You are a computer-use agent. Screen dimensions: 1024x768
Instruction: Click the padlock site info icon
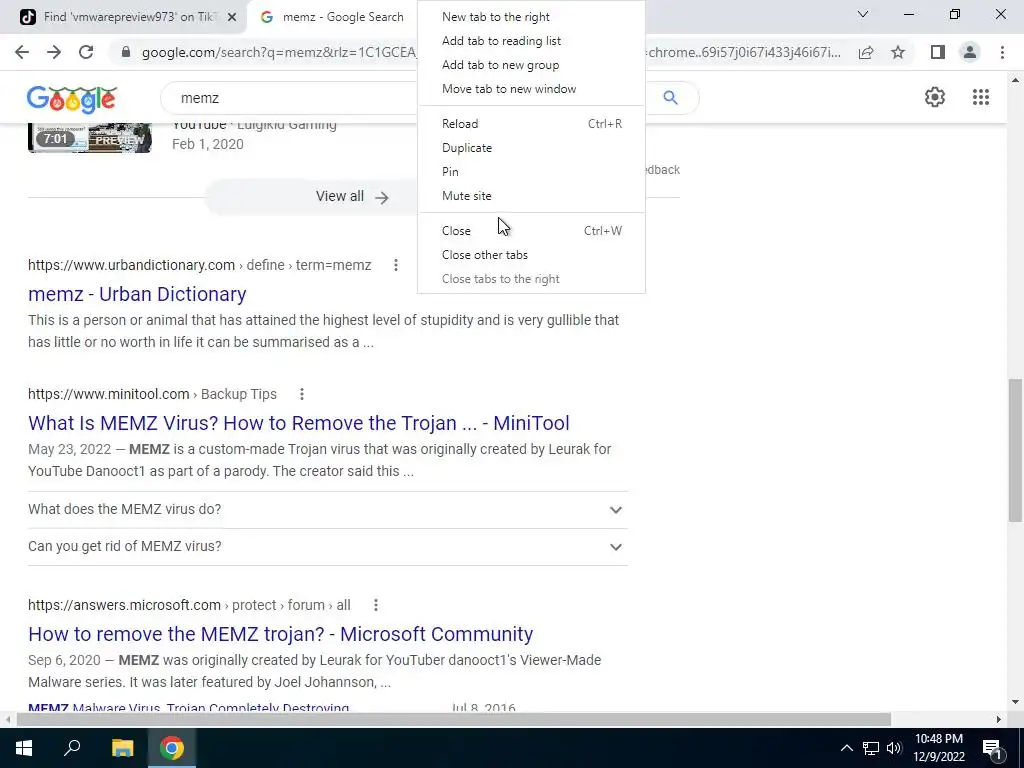[x=126, y=52]
